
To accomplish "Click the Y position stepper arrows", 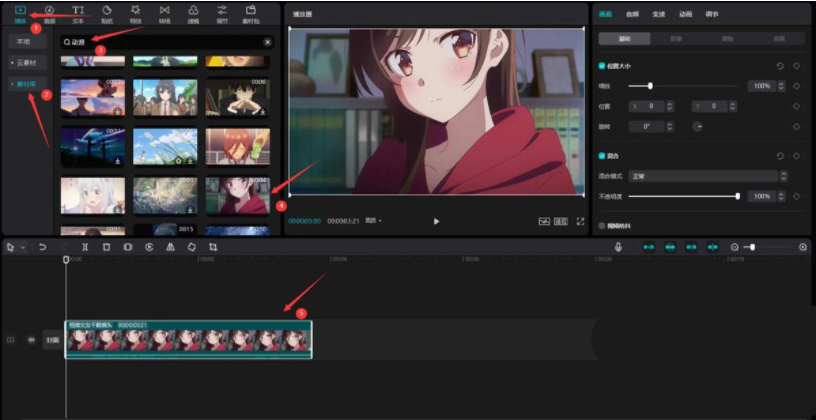I will [733, 106].
